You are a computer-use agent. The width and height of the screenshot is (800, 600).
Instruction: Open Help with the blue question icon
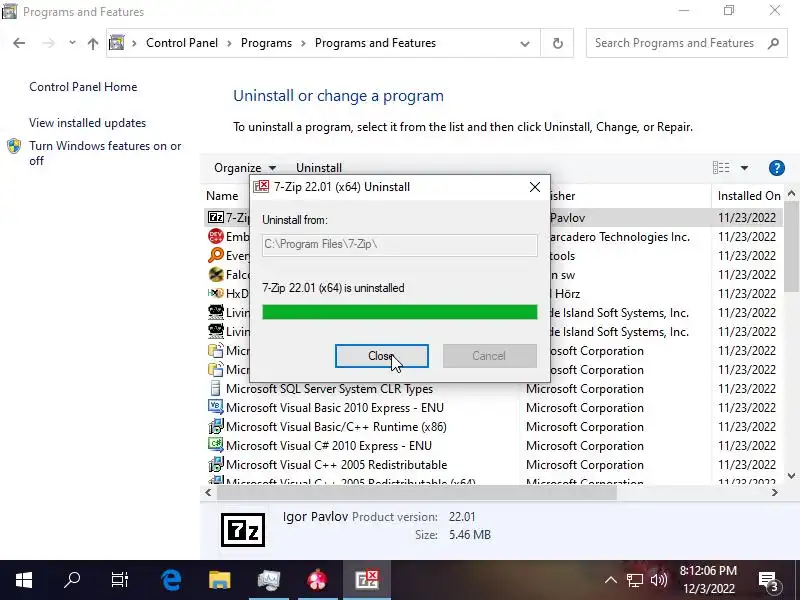(x=776, y=168)
